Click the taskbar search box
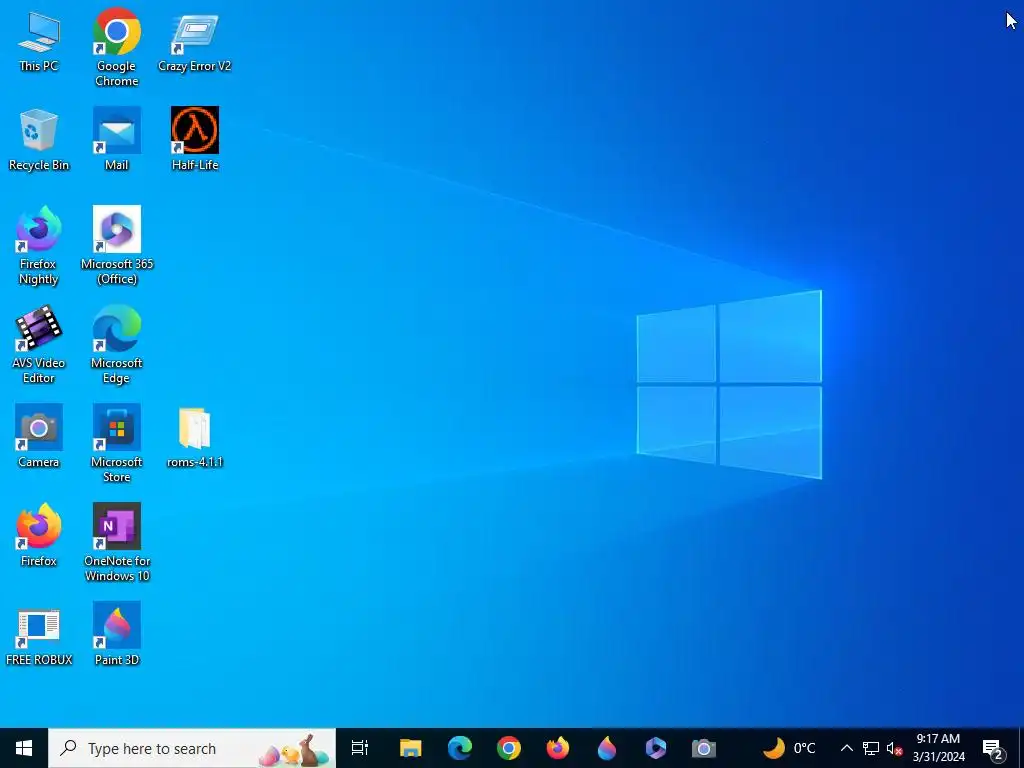The image size is (1024, 768). click(192, 748)
